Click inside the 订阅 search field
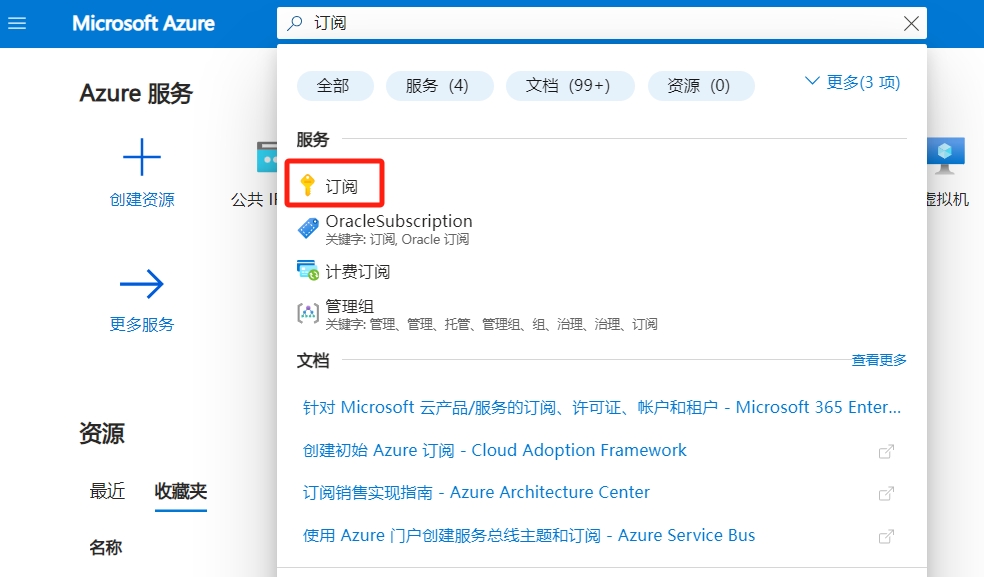Image resolution: width=984 pixels, height=577 pixels. click(600, 23)
